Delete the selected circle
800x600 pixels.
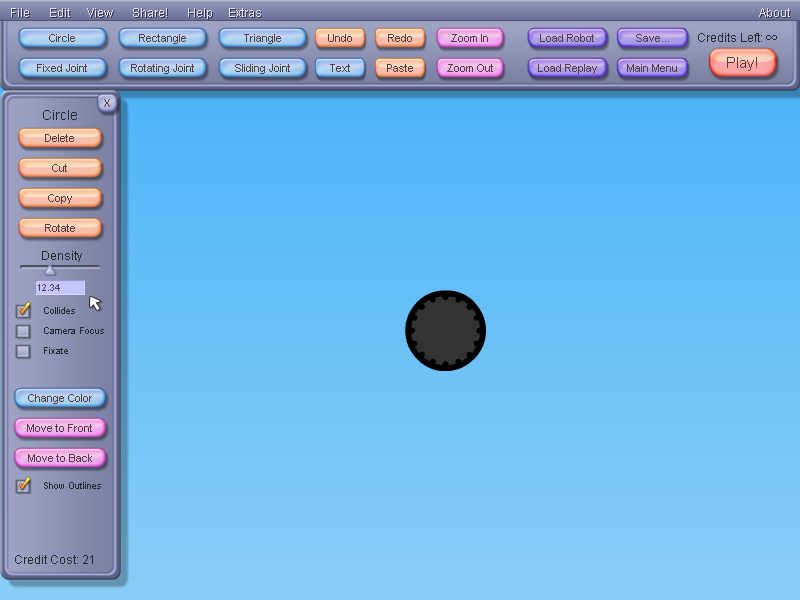pos(60,138)
